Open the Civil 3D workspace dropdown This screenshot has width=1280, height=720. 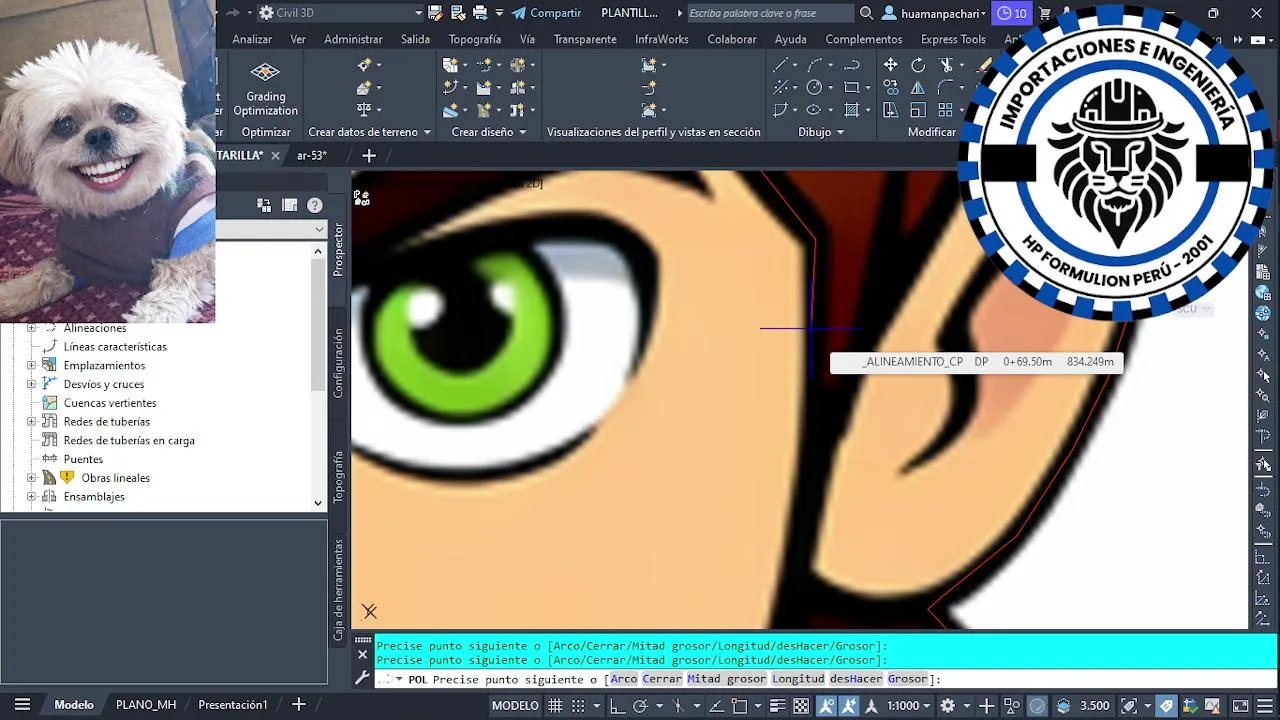click(340, 13)
